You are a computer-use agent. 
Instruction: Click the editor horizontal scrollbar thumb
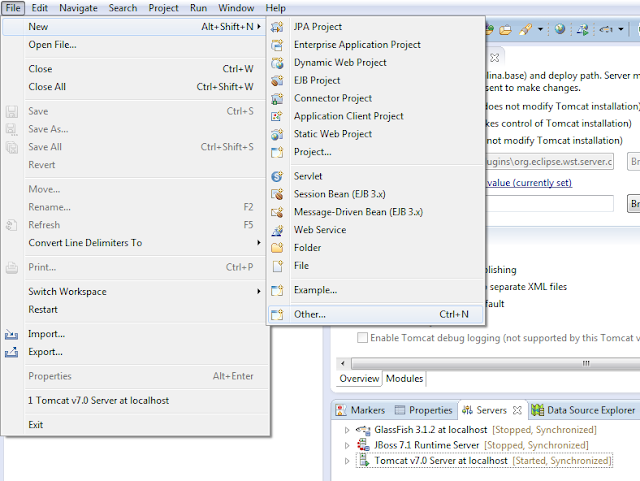click(496, 363)
